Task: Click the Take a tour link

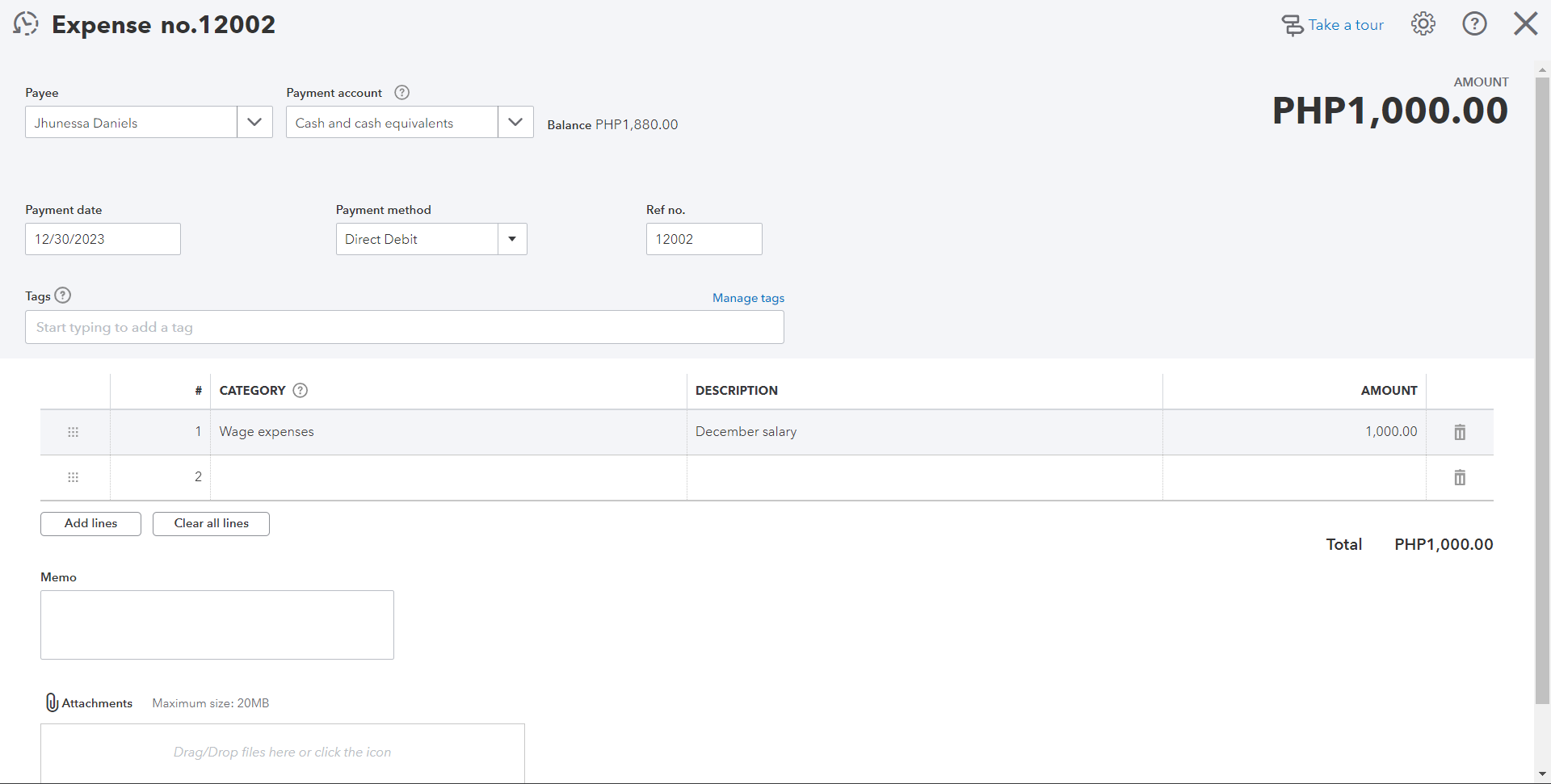Action: [1346, 25]
